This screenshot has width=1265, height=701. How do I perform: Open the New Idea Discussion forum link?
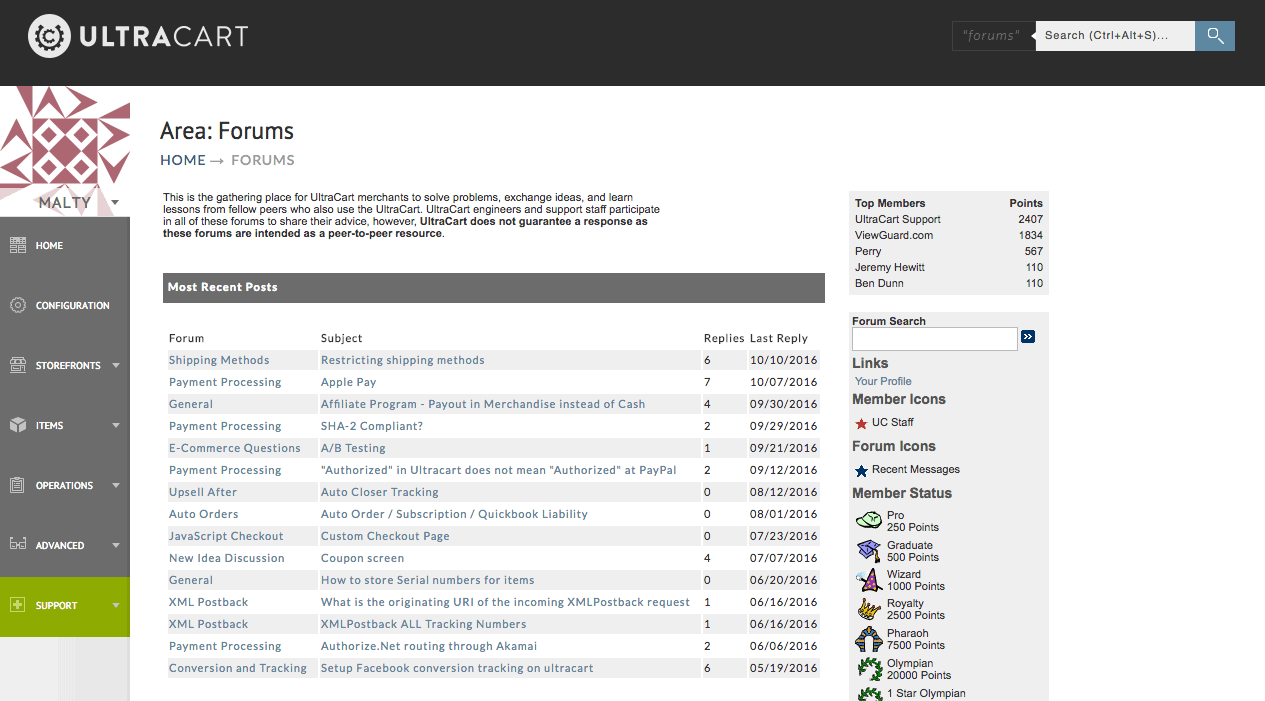pyautogui.click(x=227, y=558)
